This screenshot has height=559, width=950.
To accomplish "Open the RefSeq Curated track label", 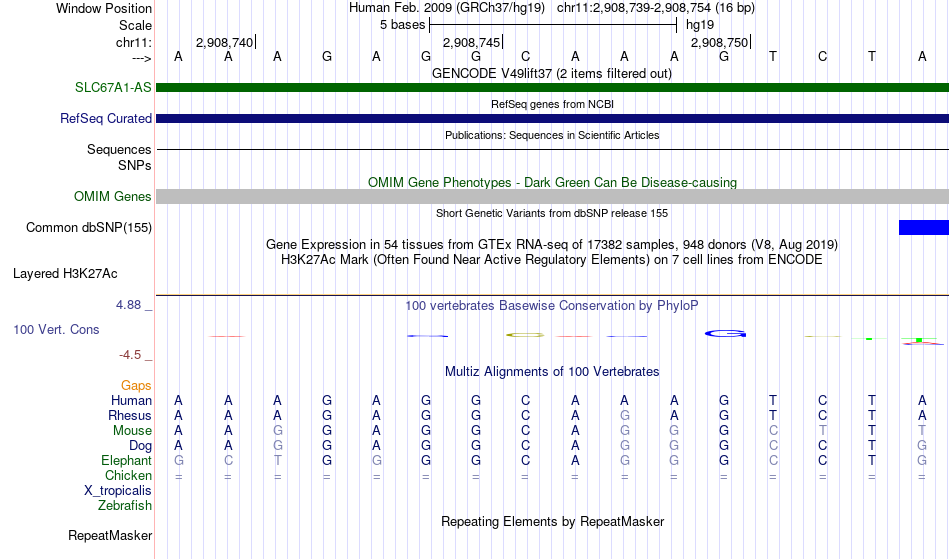I will click(x=106, y=118).
